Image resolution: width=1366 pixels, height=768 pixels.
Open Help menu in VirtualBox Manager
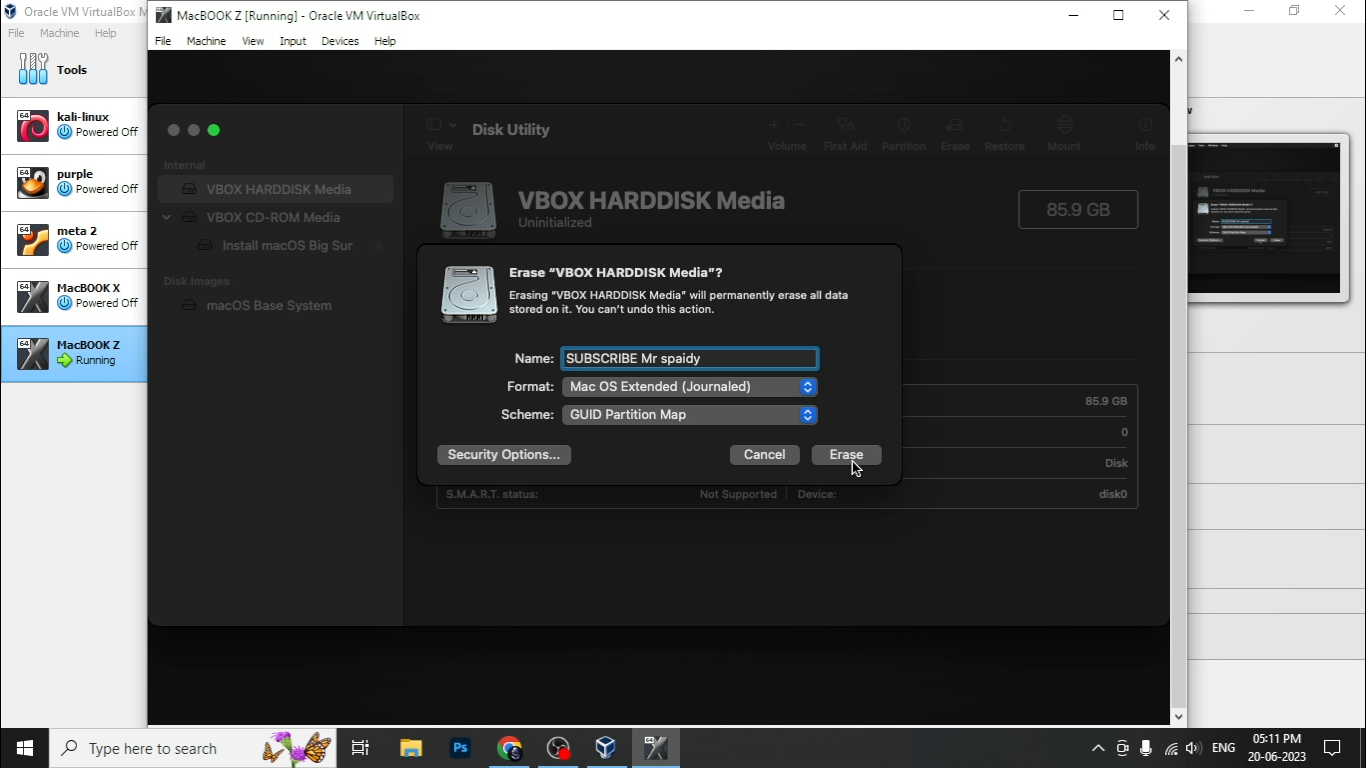[x=105, y=33]
